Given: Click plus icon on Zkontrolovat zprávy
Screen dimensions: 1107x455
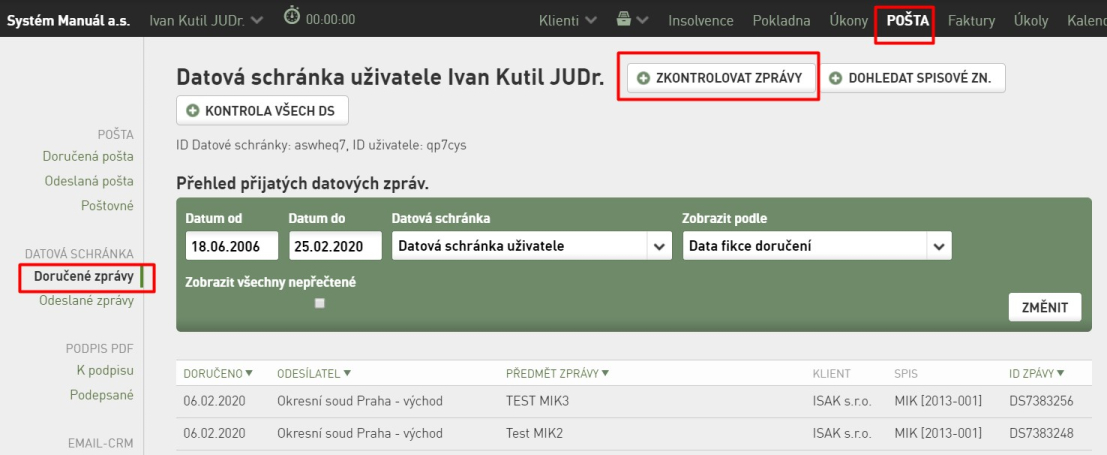Looking at the screenshot, I should click(x=643, y=78).
